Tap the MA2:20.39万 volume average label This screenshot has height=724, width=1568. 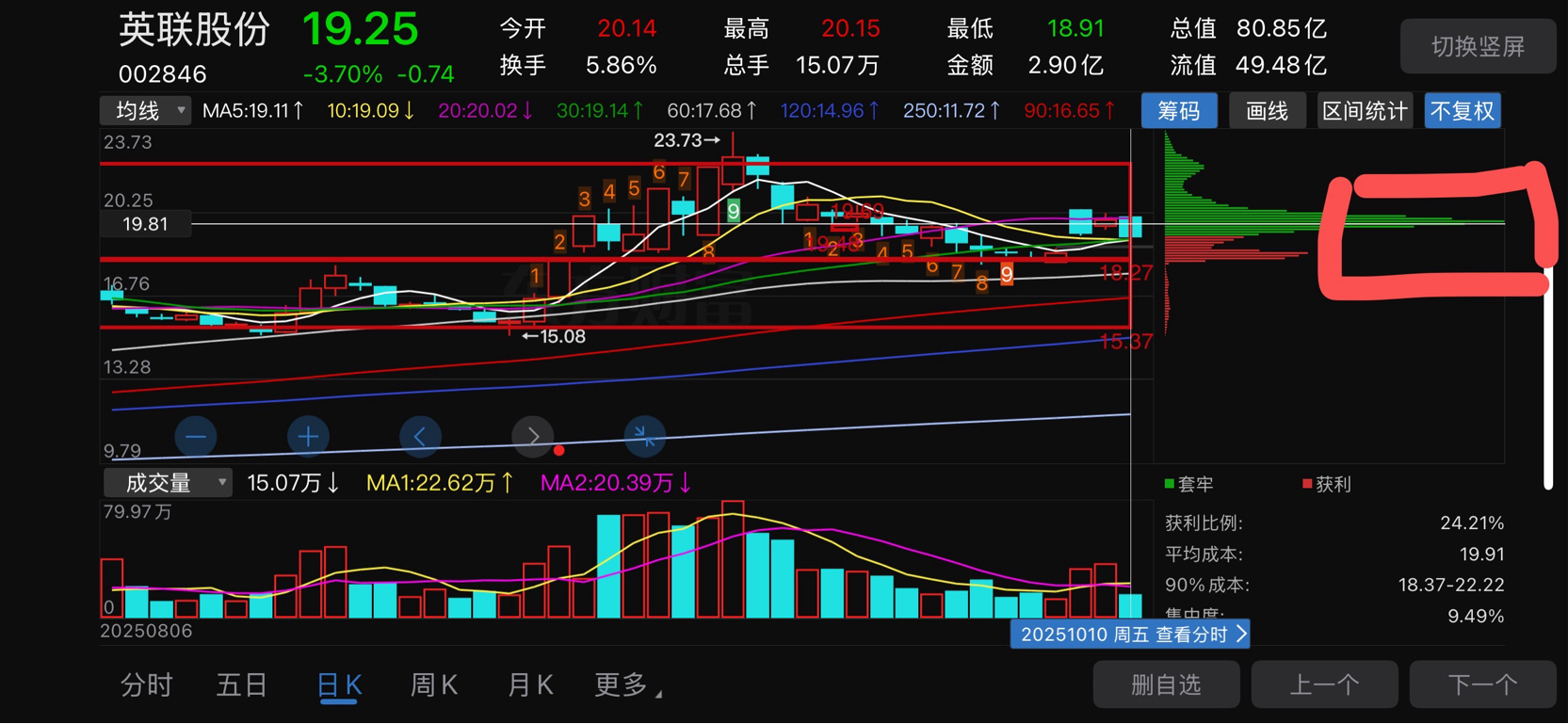616,483
